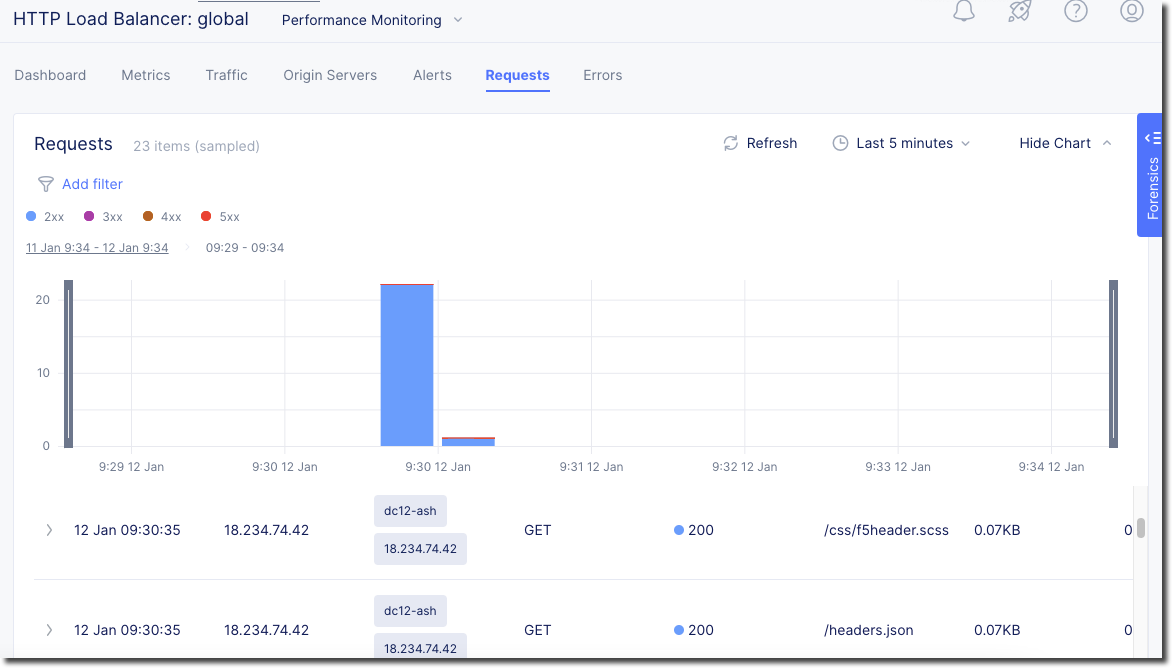This screenshot has height=668, width=1172.
Task: Open the Forensics side panel
Action: pos(1154,175)
